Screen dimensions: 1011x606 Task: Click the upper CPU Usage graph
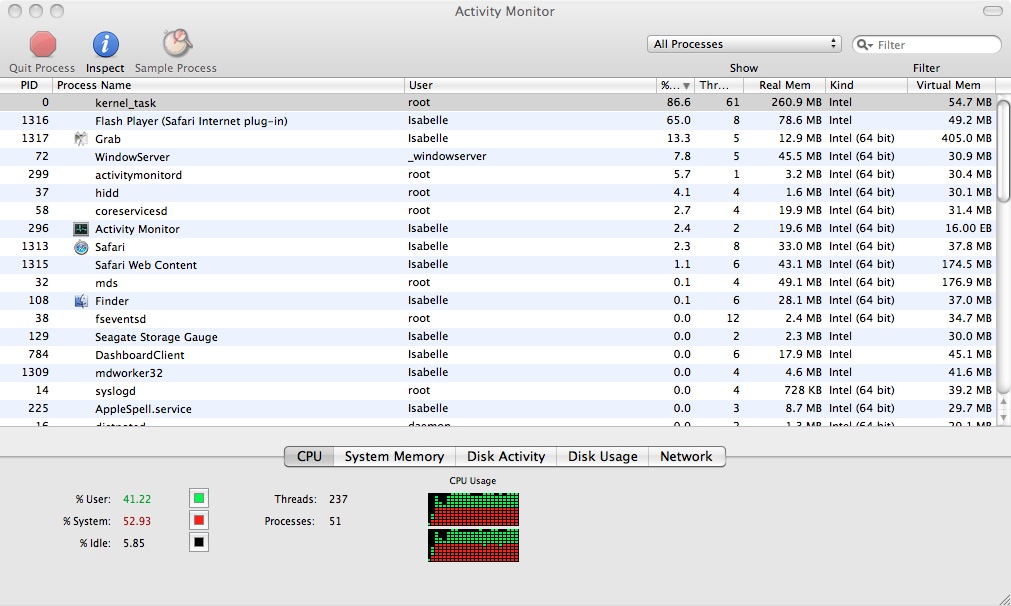[473, 510]
